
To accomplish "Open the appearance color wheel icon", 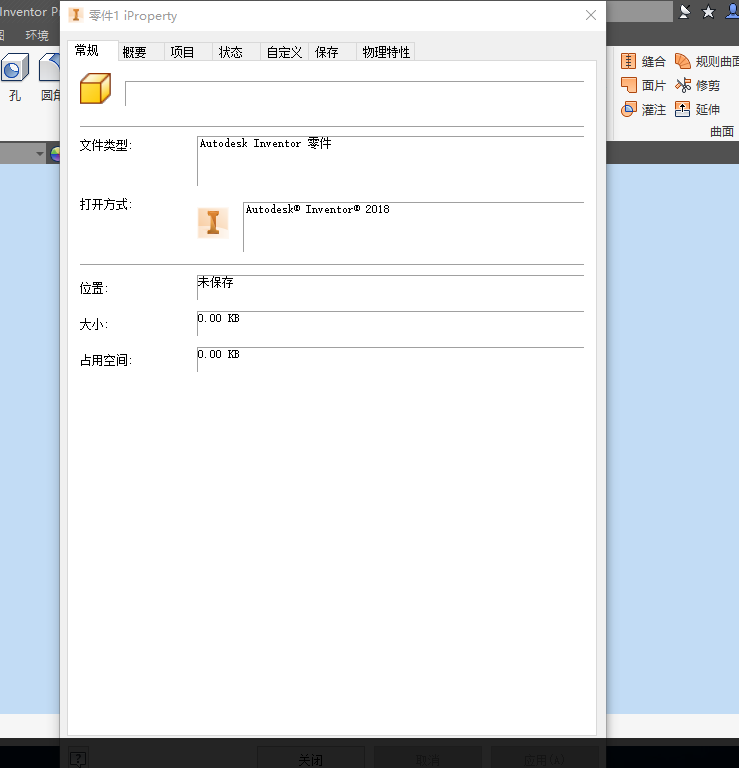I will [x=55, y=154].
